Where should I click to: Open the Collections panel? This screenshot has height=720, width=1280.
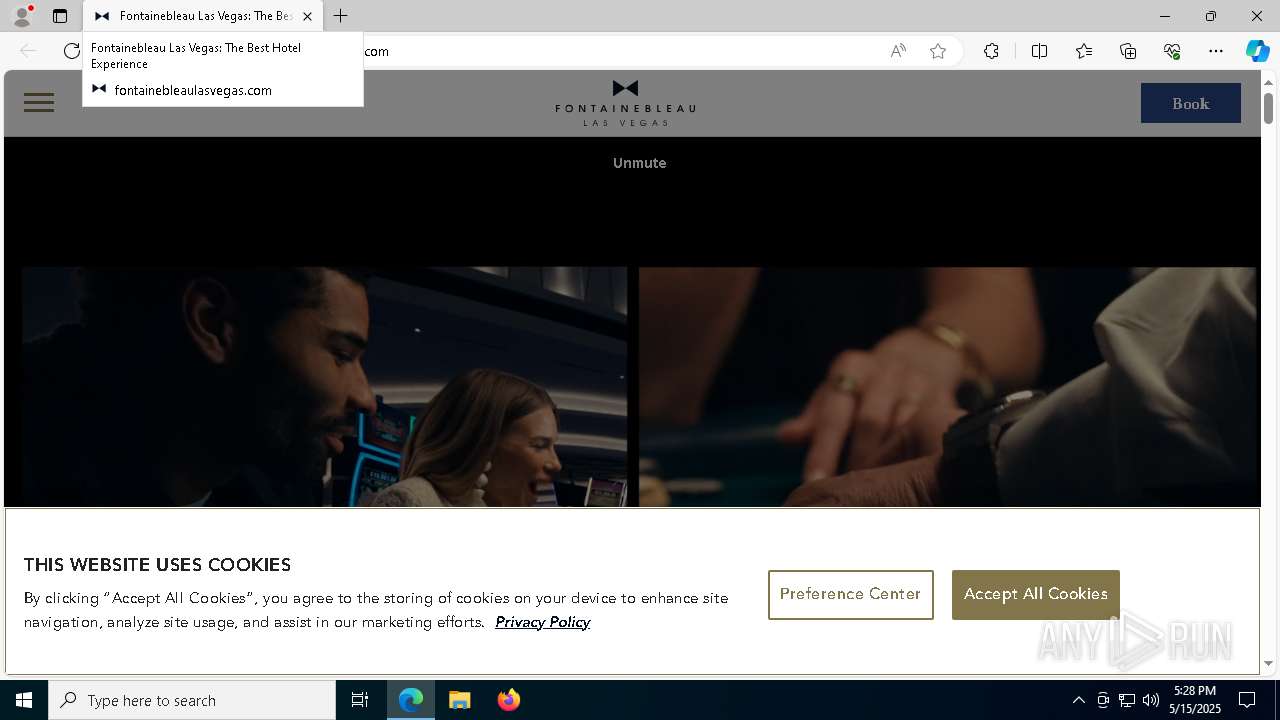click(x=1128, y=51)
